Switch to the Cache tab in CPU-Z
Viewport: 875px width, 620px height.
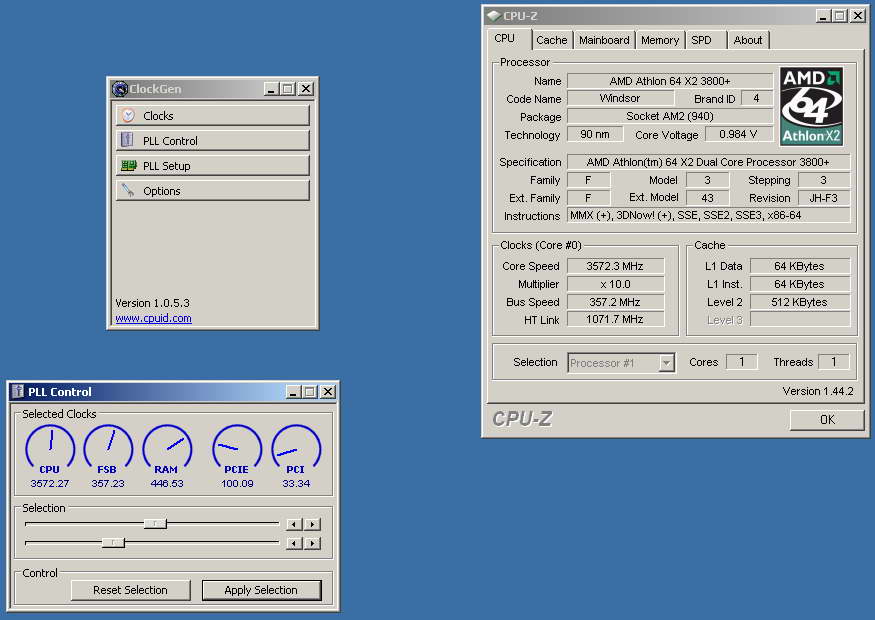tap(551, 40)
